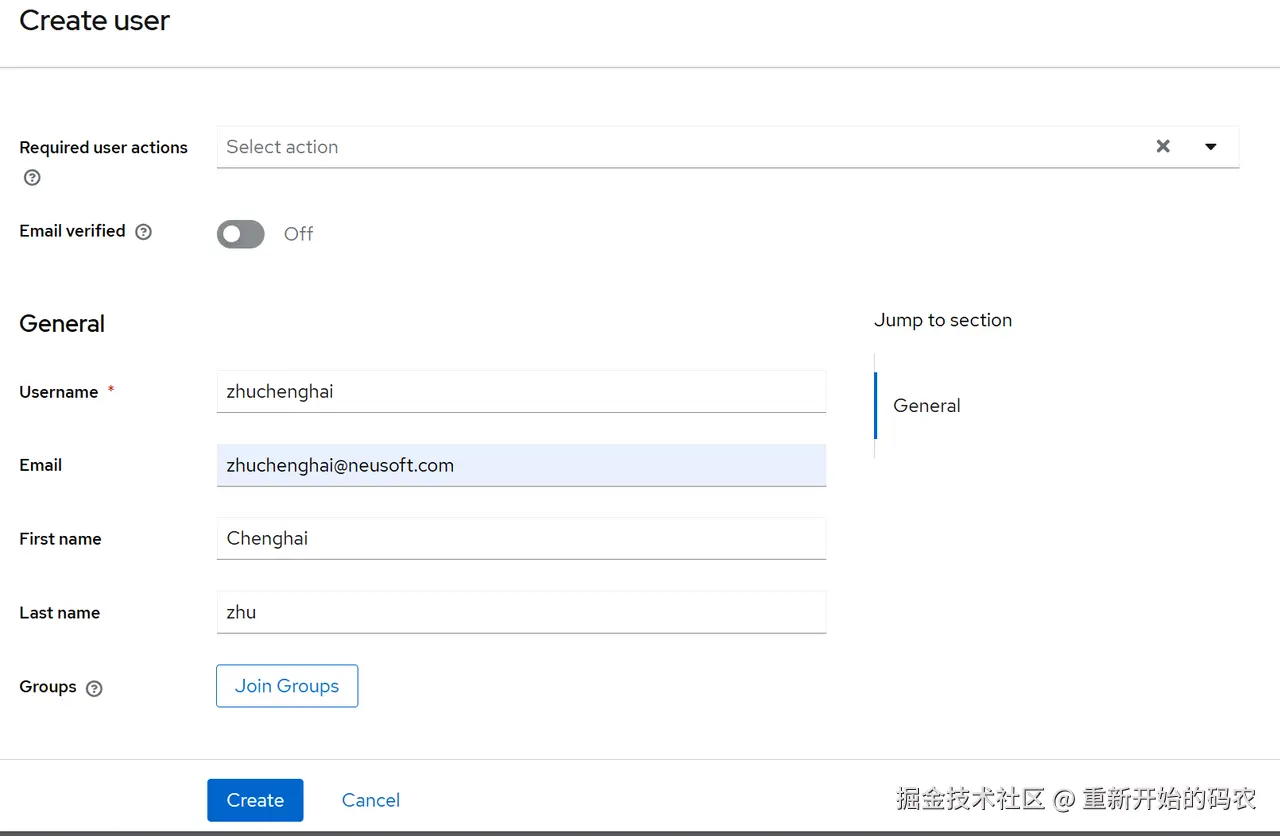
Task: Toggle the Email verified switch
Action: [241, 234]
